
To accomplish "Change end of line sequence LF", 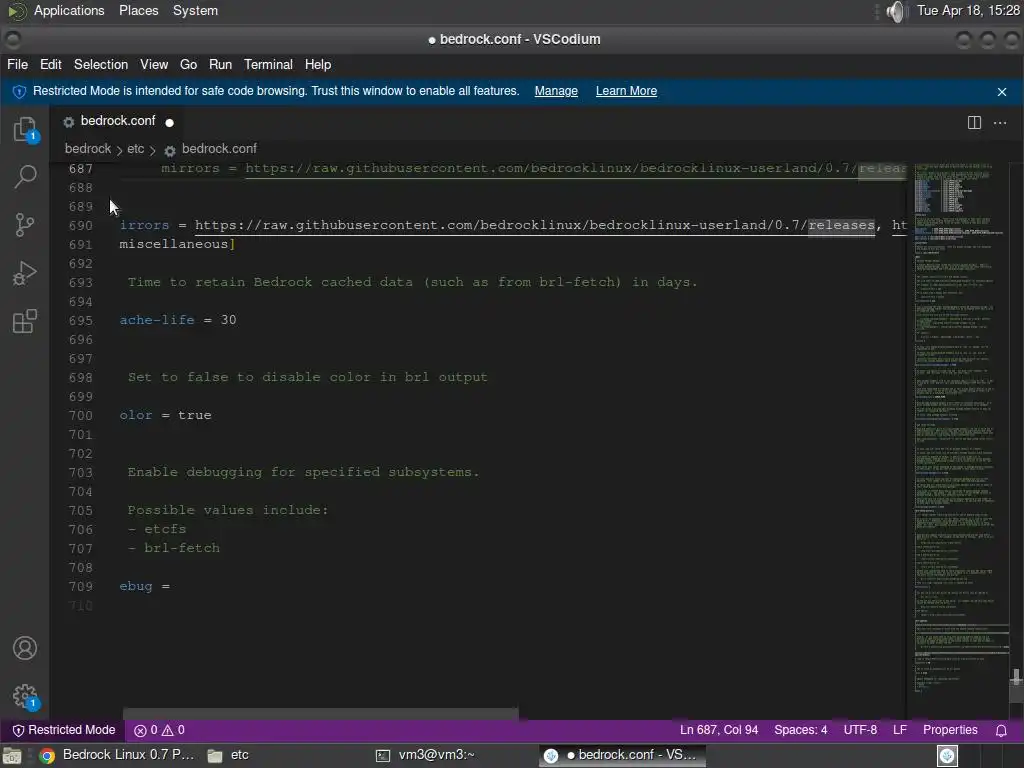I will click(900, 730).
